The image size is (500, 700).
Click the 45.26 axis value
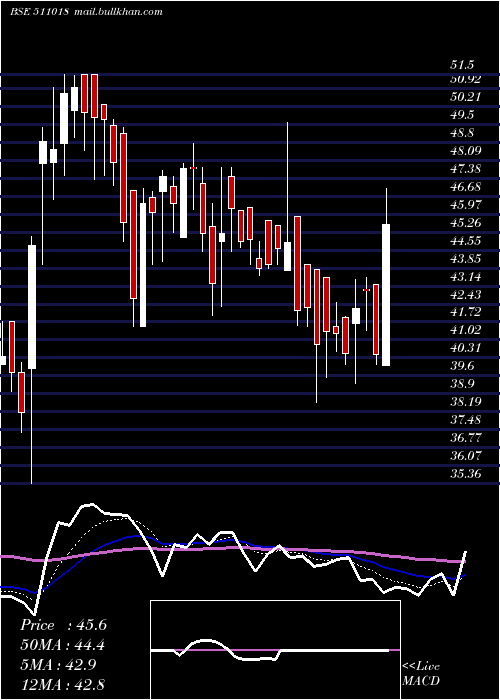[x=466, y=222]
